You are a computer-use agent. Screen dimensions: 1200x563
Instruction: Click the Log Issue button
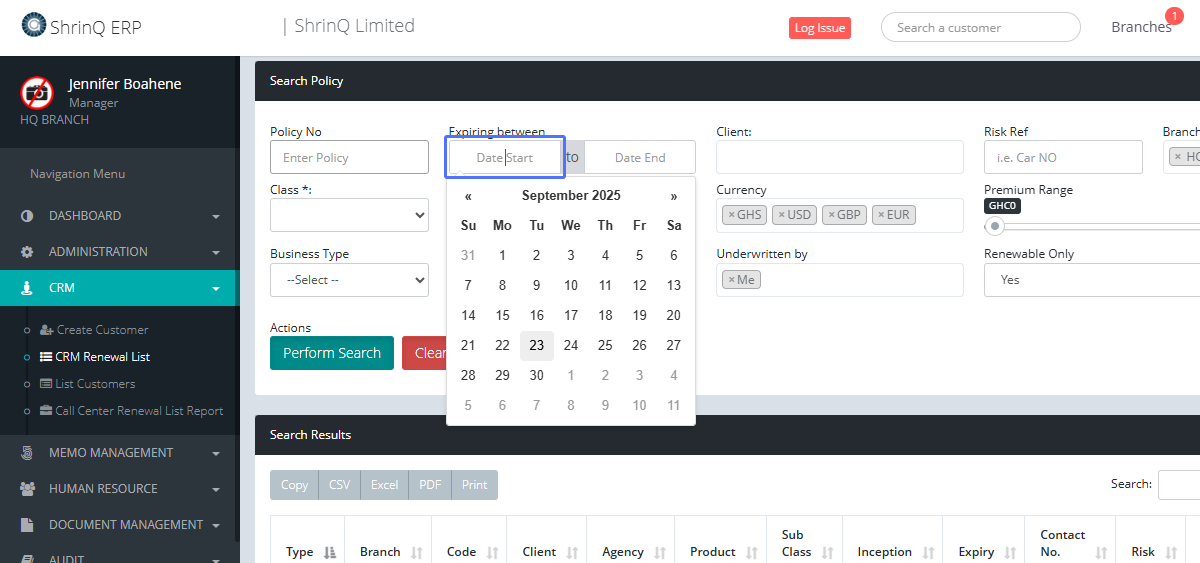coord(819,28)
